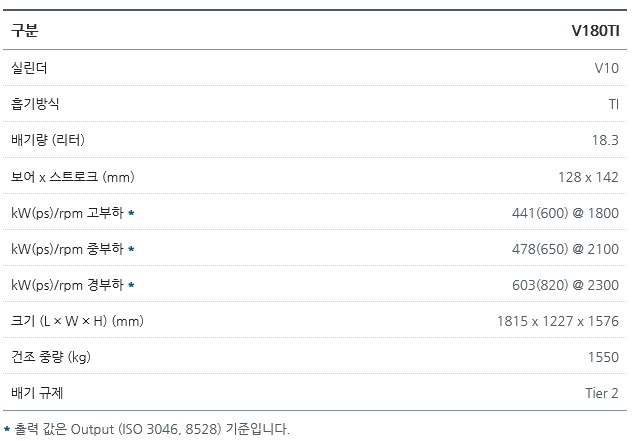Image resolution: width=634 pixels, height=441 pixels.
Task: Click the 실린더 row label
Action: pos(29,68)
